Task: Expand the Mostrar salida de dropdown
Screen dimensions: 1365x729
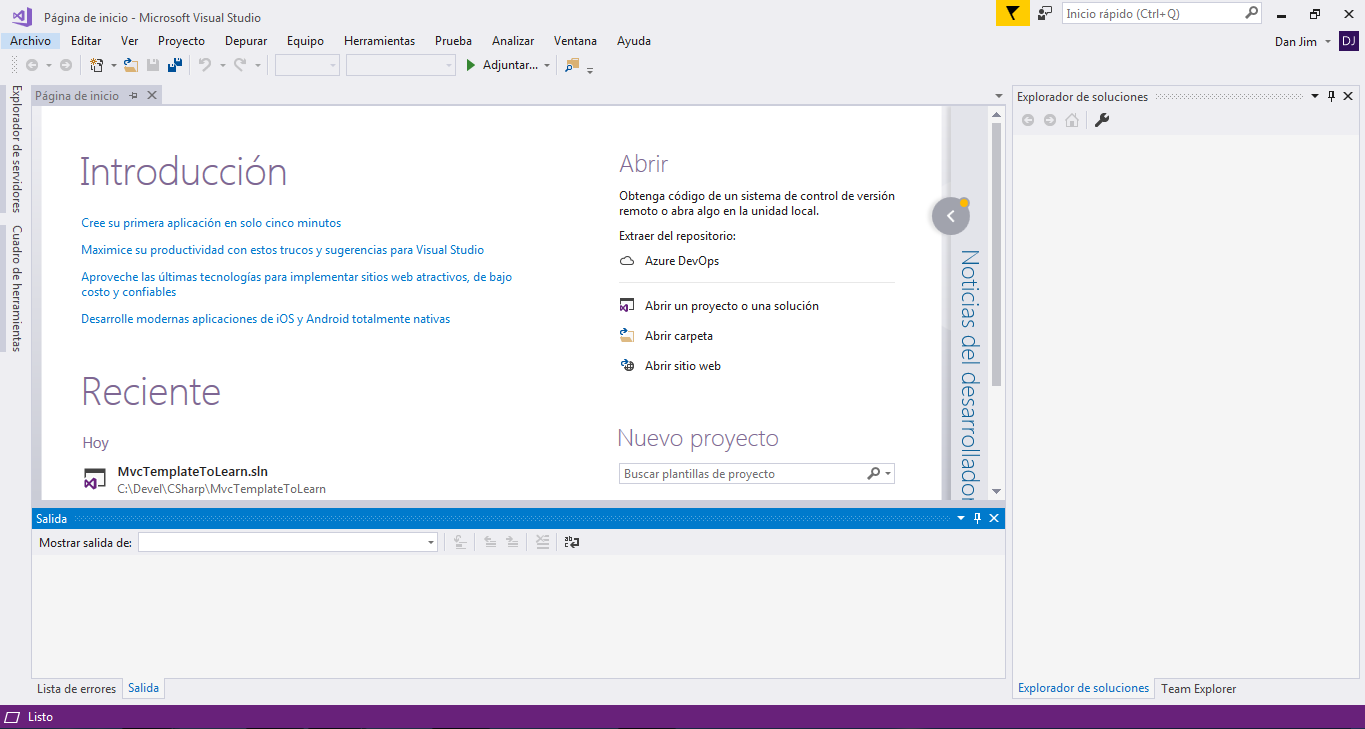Action: [431, 542]
